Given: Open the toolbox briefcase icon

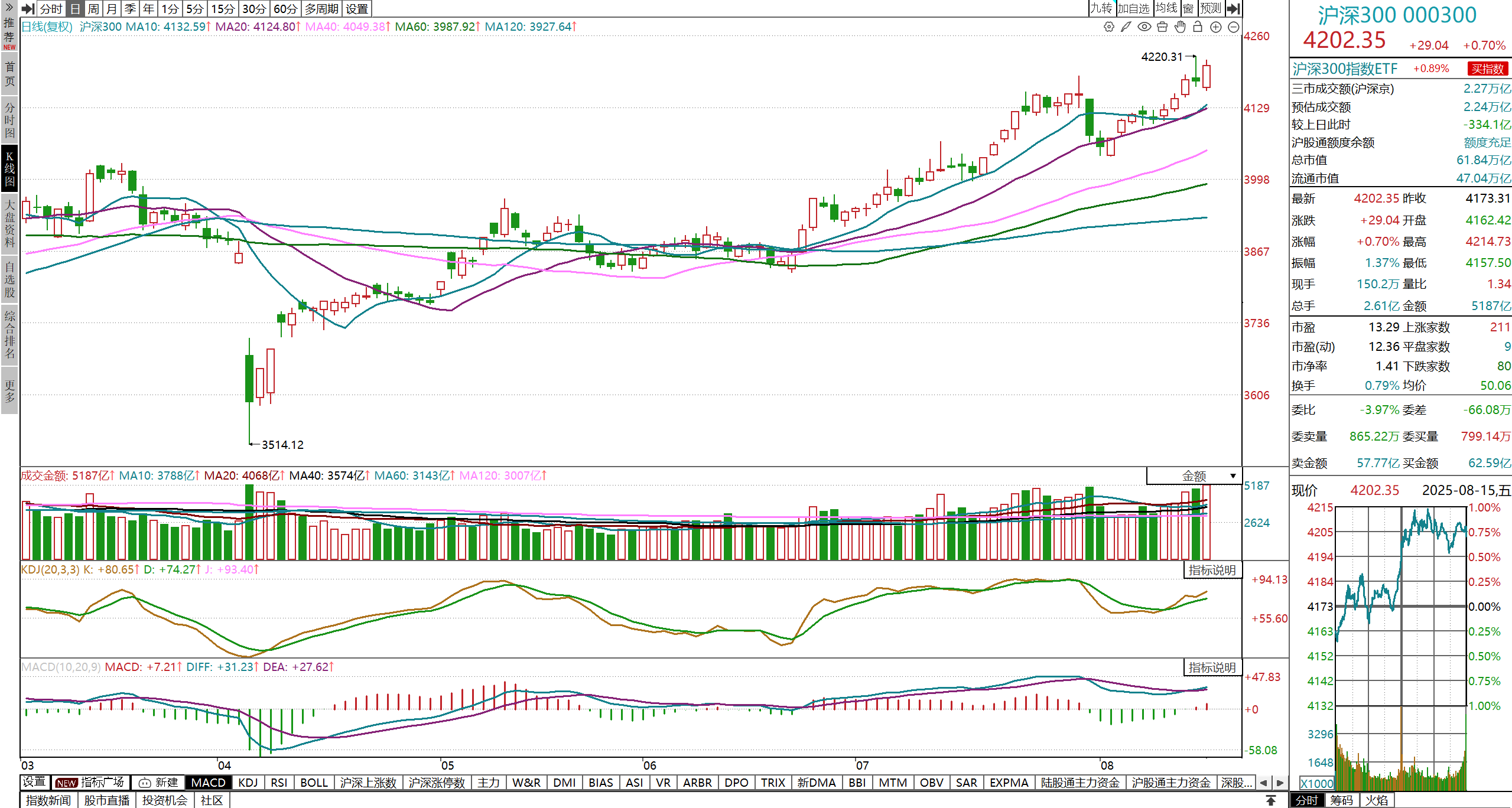Looking at the screenshot, I should tap(1162, 27).
